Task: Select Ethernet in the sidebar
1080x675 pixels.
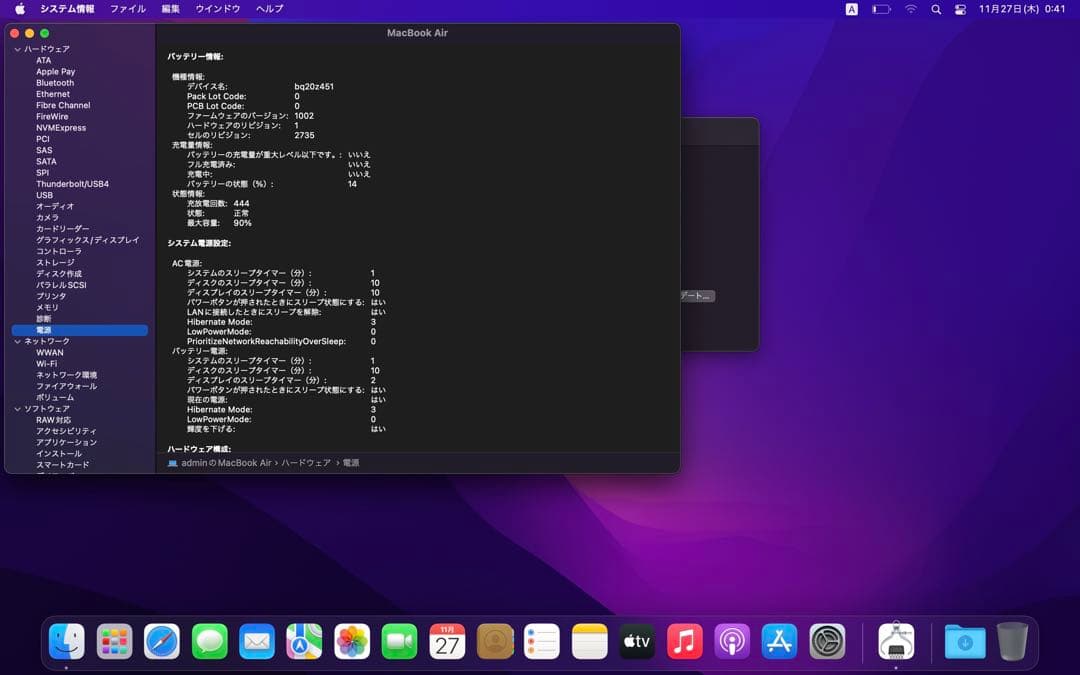Action: point(53,94)
